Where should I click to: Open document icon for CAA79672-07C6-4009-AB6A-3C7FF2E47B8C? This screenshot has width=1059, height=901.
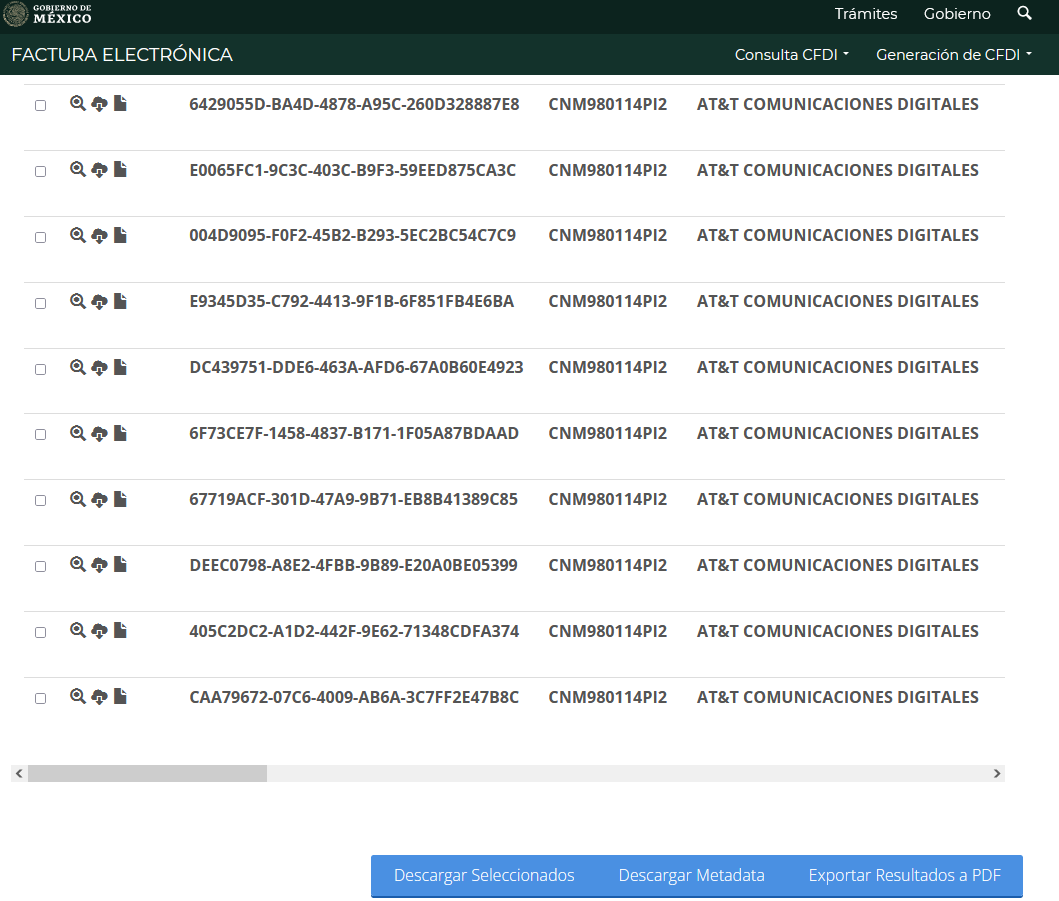tap(120, 696)
